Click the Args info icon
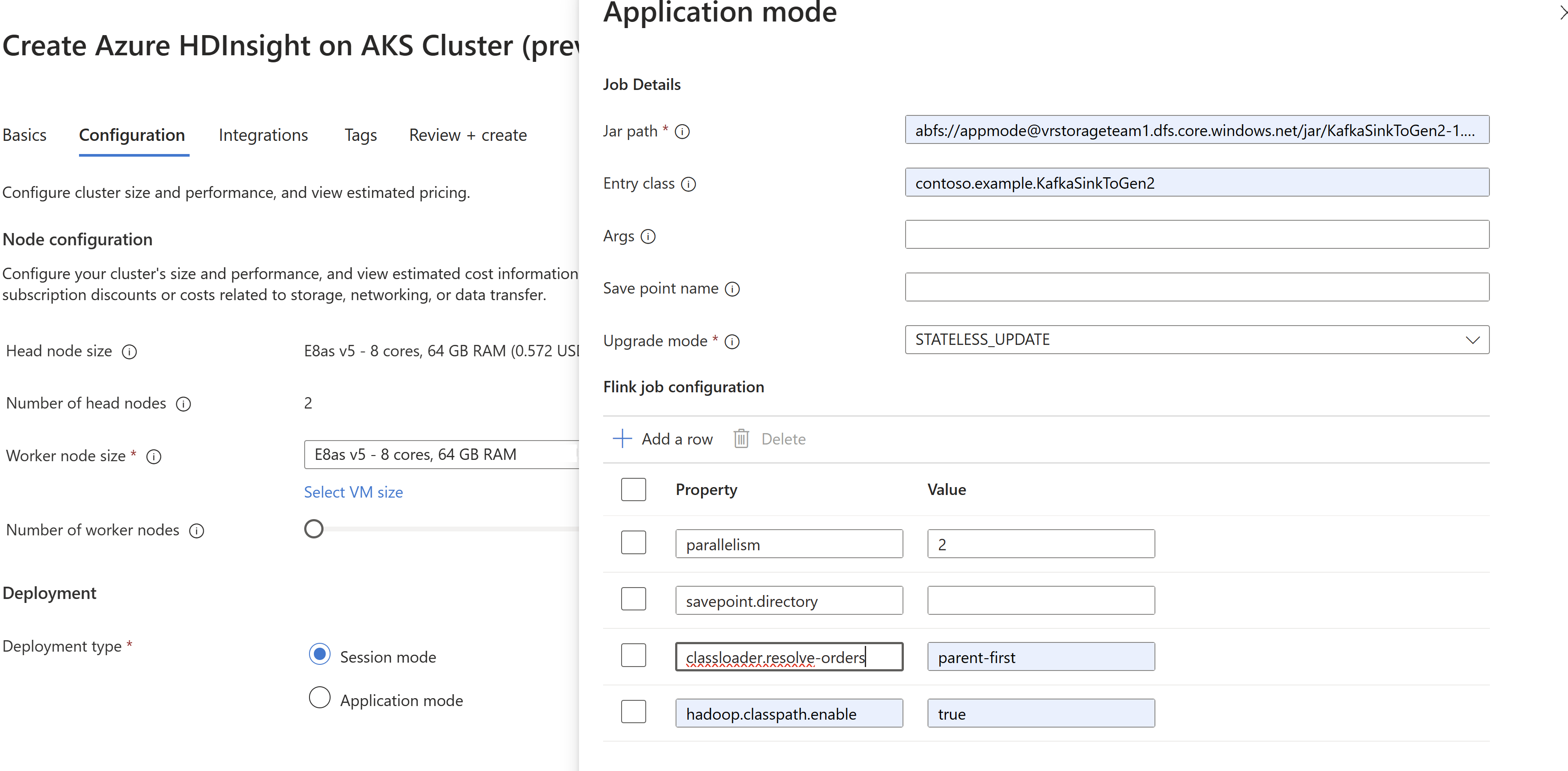 point(648,236)
